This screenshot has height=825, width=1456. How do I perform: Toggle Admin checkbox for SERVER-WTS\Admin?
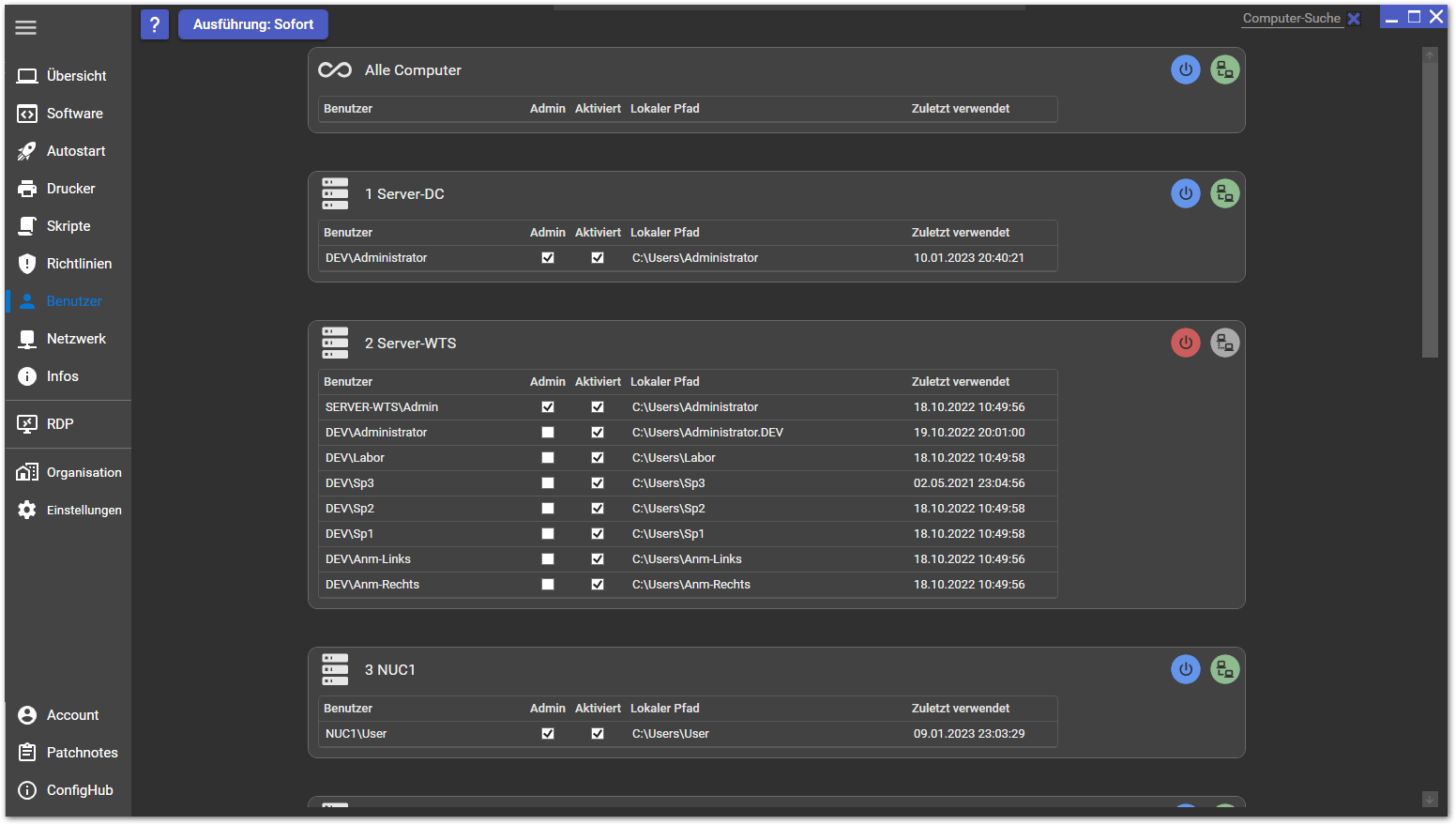[548, 407]
